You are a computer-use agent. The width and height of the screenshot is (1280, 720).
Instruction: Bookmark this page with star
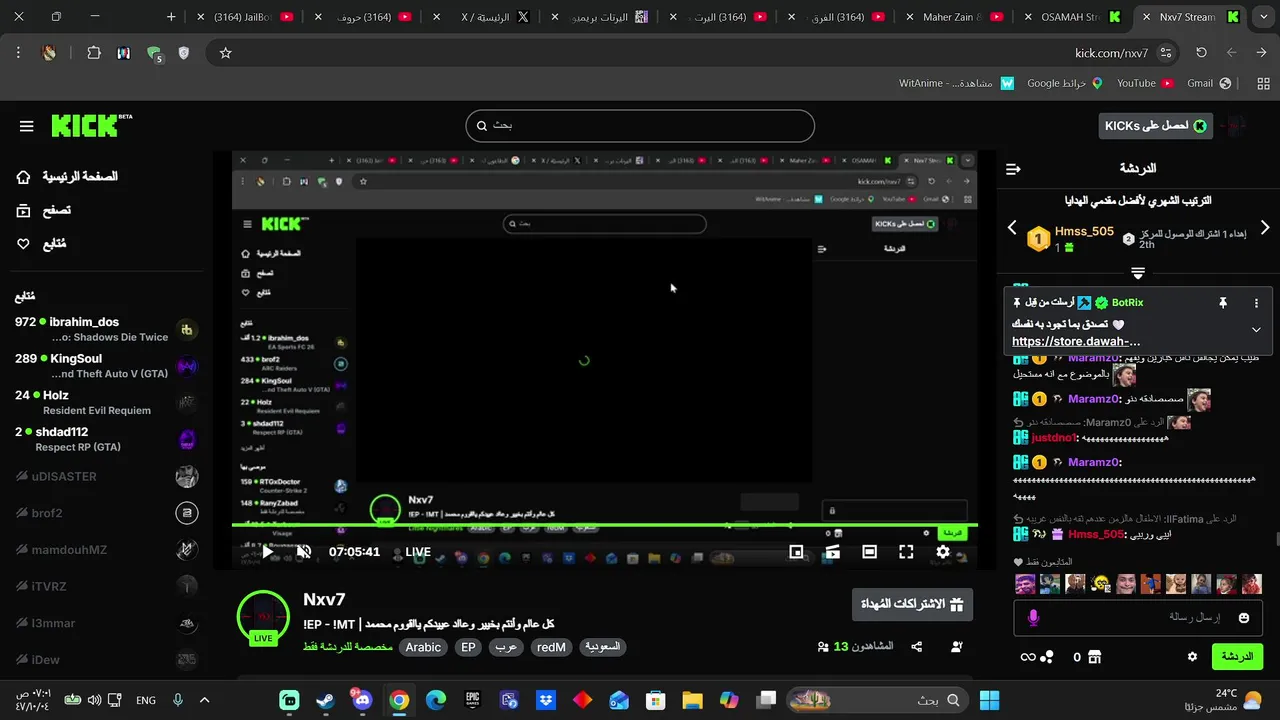coord(226,53)
